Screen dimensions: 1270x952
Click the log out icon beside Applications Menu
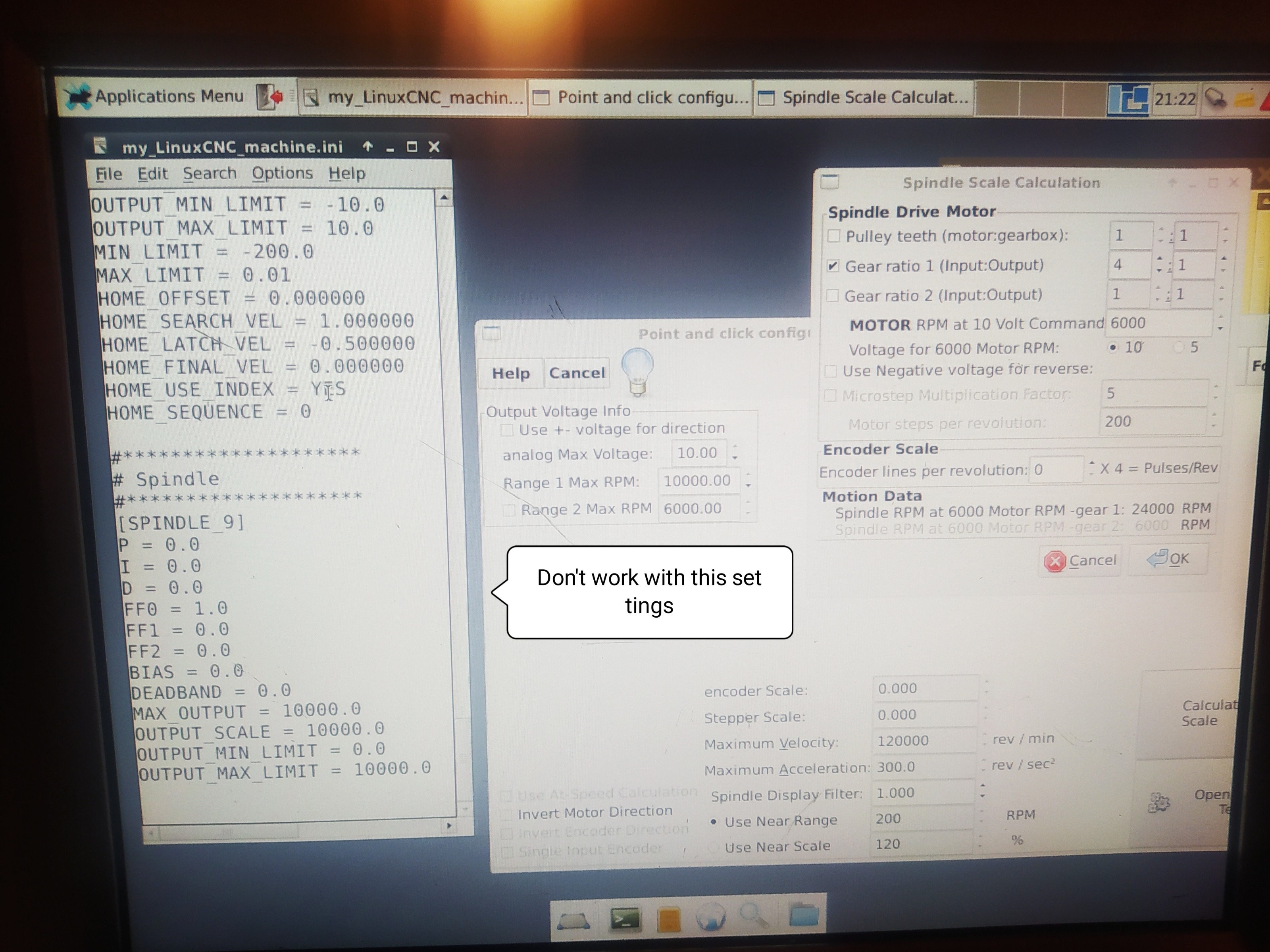coord(270,97)
